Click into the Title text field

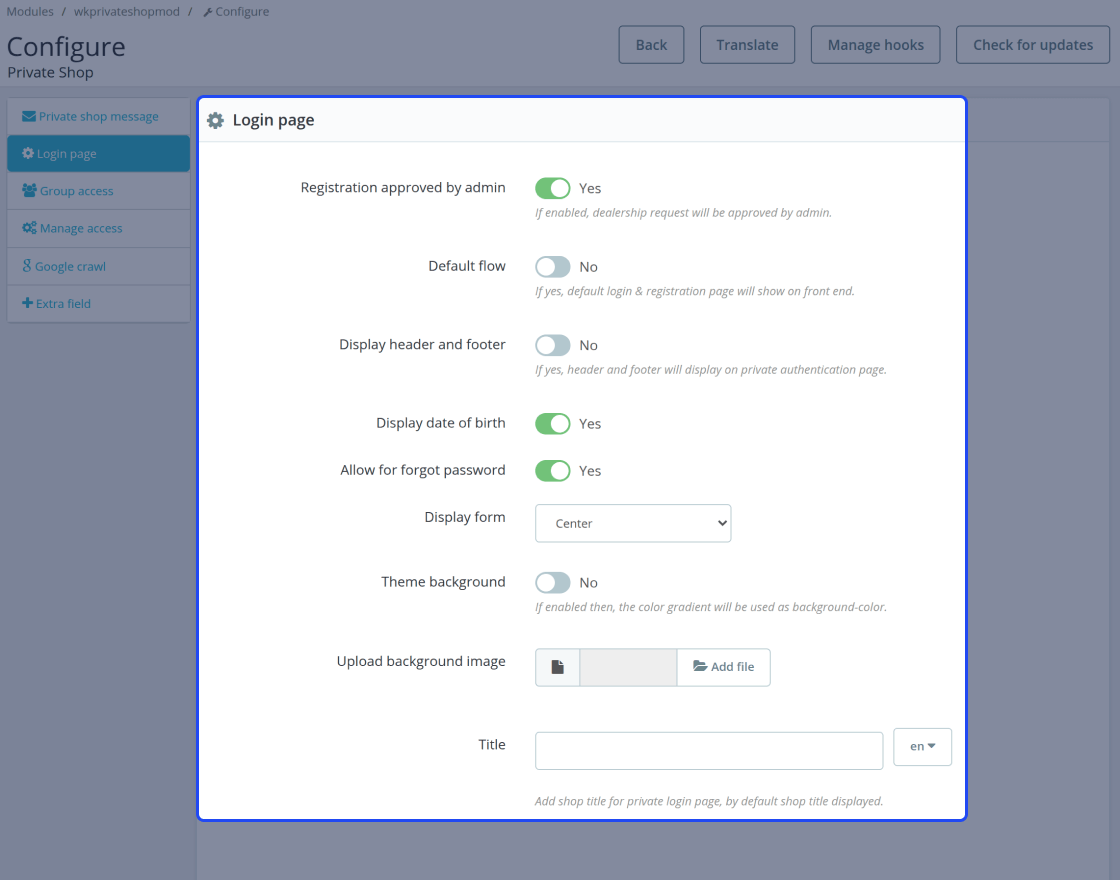coord(709,751)
